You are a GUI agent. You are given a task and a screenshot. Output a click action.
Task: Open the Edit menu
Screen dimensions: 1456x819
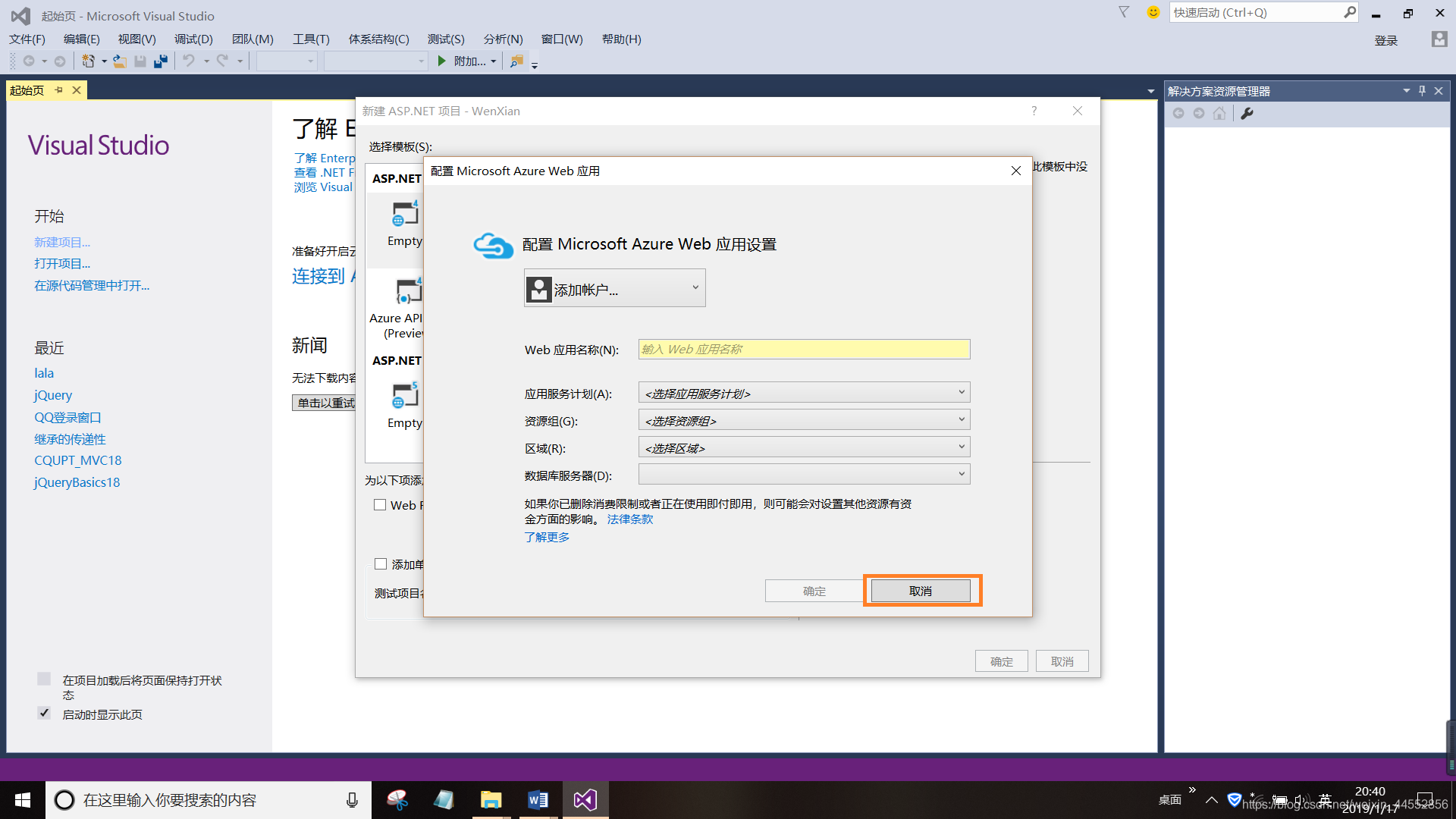pos(82,39)
